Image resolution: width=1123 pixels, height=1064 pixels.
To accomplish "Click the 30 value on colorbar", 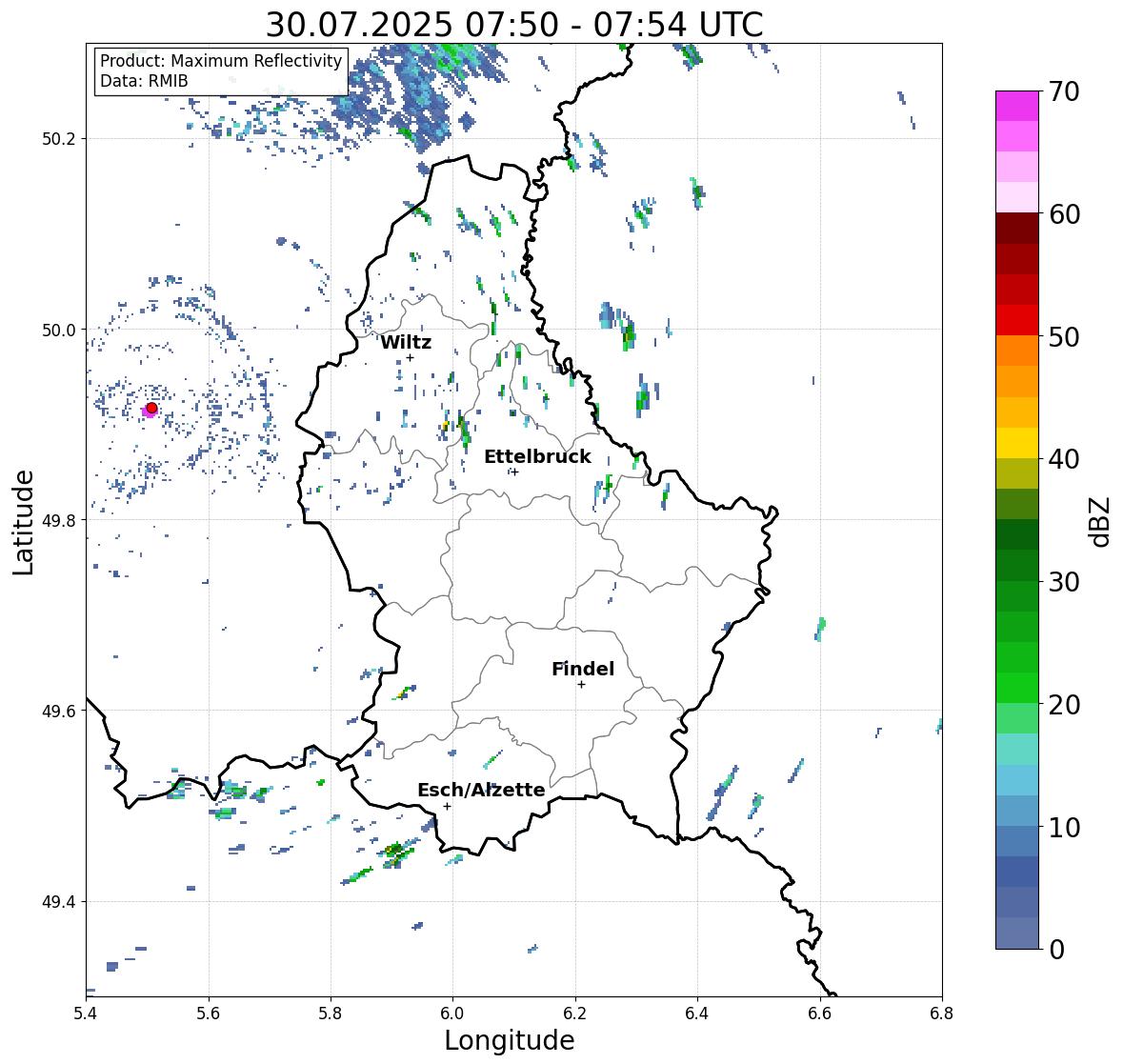I will pos(1064,582).
